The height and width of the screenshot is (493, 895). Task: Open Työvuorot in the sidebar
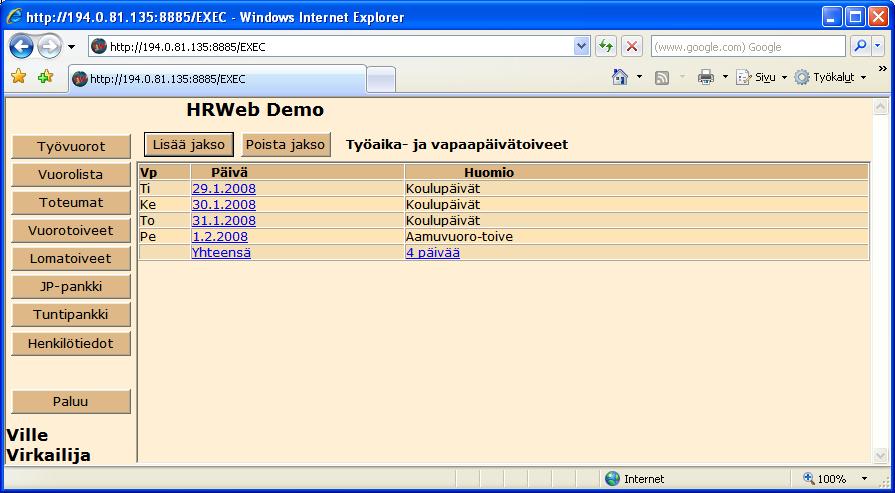point(71,147)
